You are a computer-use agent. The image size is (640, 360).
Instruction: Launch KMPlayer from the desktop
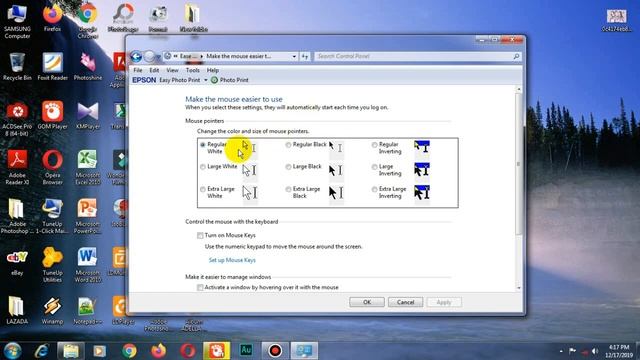[x=88, y=115]
